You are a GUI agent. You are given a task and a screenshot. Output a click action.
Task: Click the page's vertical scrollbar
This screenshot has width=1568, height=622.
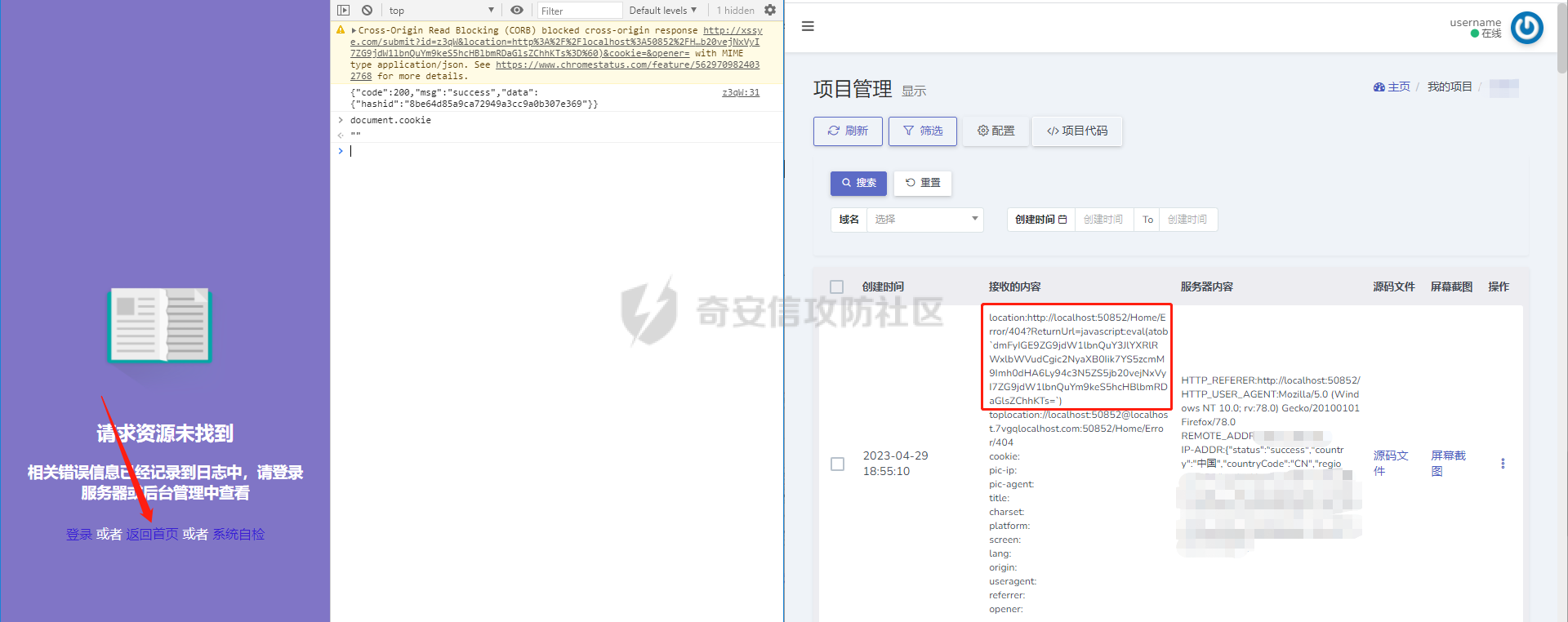click(1561, 37)
